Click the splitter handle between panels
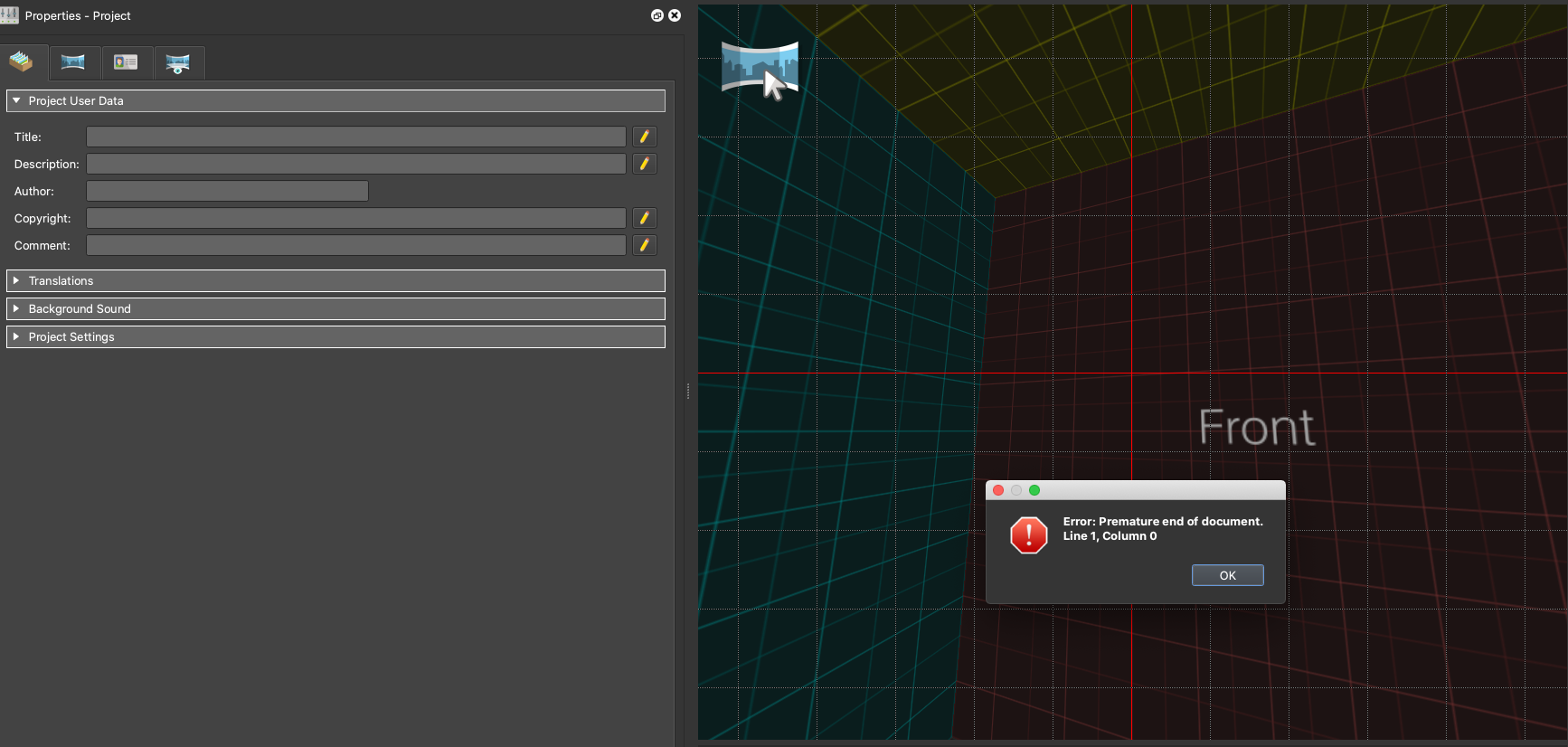The image size is (1568, 747). pos(688,392)
